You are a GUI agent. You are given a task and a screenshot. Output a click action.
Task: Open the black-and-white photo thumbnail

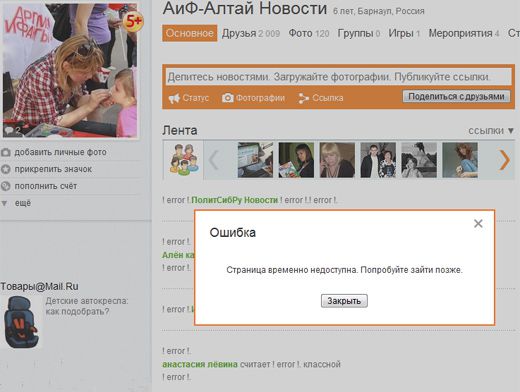419,160
